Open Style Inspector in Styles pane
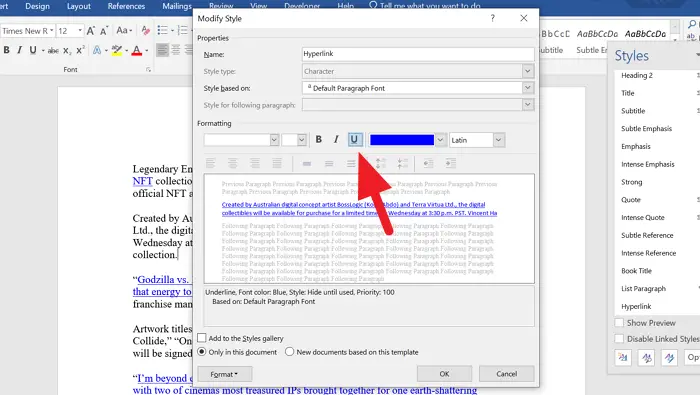Screen dimensions: 700x395 [x=646, y=358]
